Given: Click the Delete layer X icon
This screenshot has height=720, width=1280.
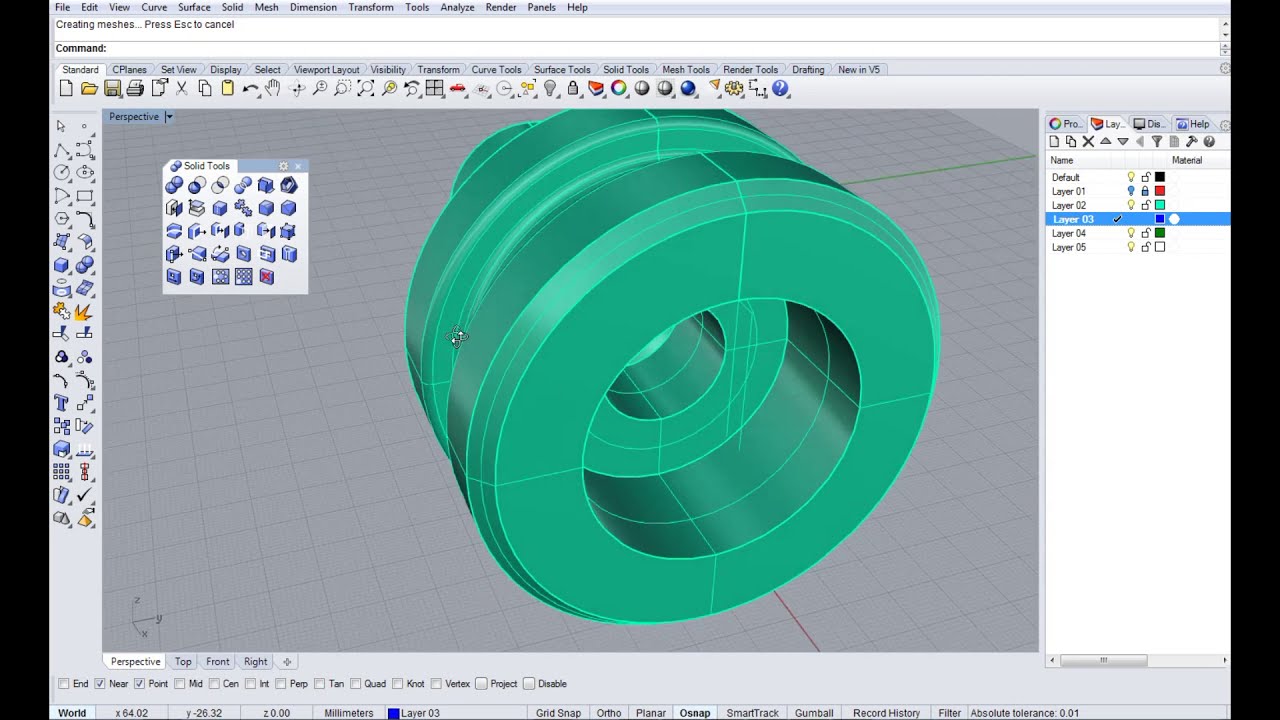Looking at the screenshot, I should click(1088, 142).
